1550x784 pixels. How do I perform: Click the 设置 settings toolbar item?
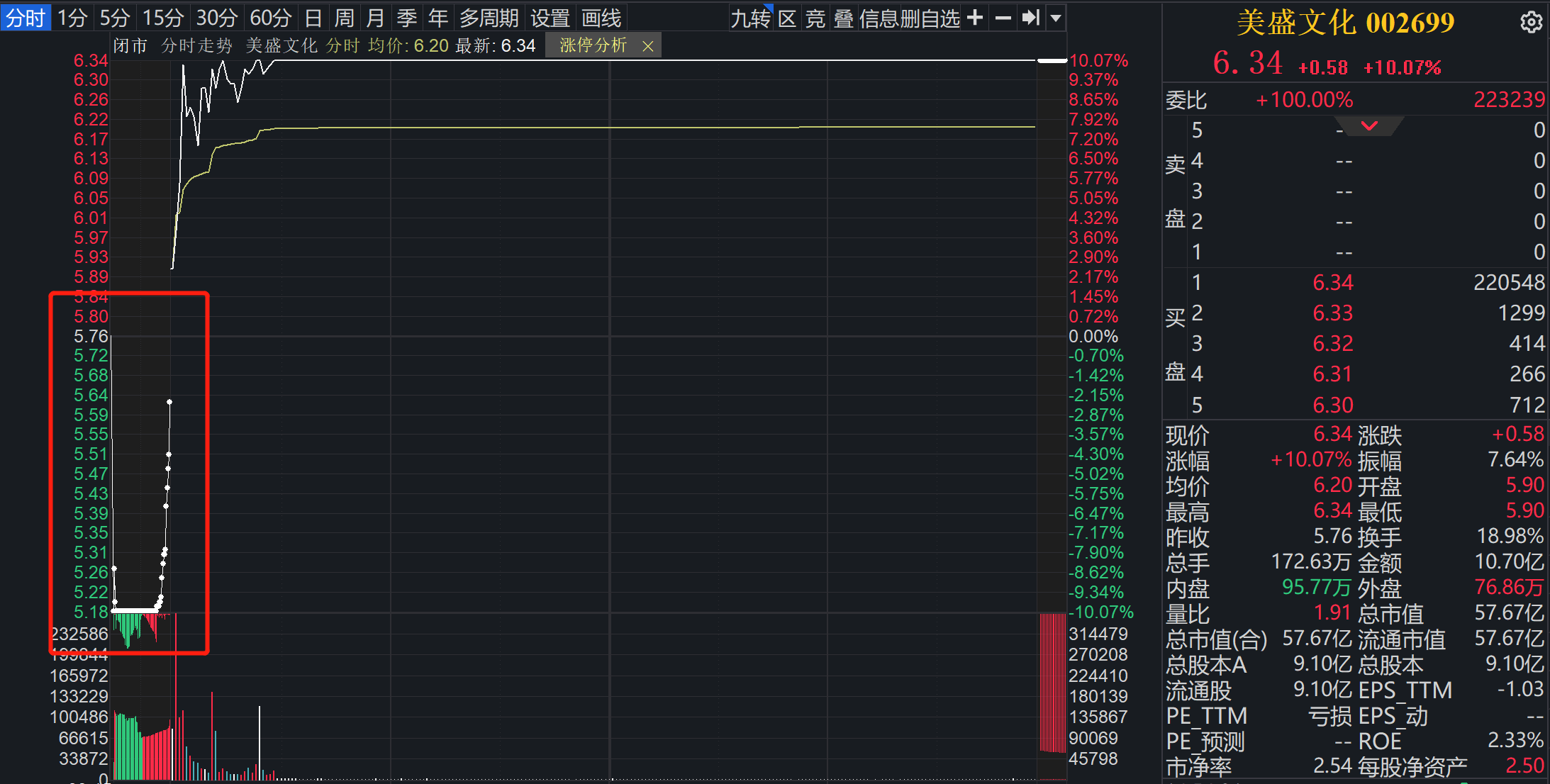coord(550,18)
